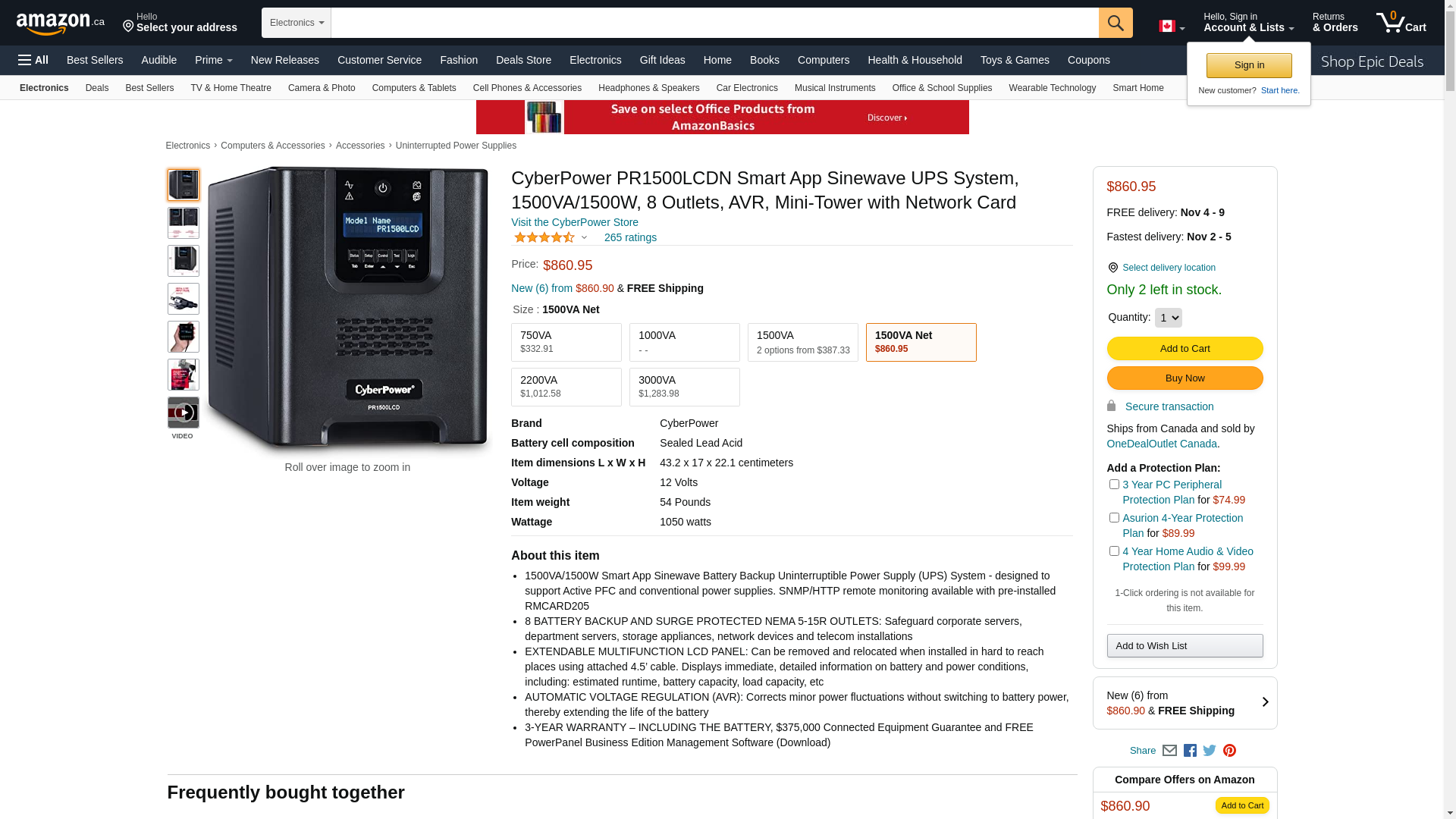
Task: Share on Facebook icon
Action: (x=1190, y=751)
